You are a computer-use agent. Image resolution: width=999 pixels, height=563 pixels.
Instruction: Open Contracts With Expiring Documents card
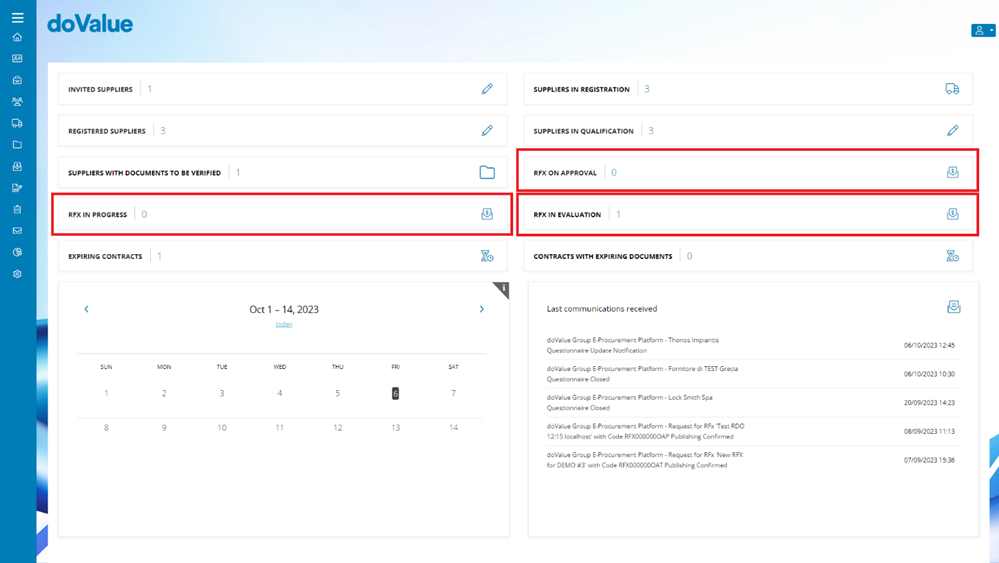(749, 256)
